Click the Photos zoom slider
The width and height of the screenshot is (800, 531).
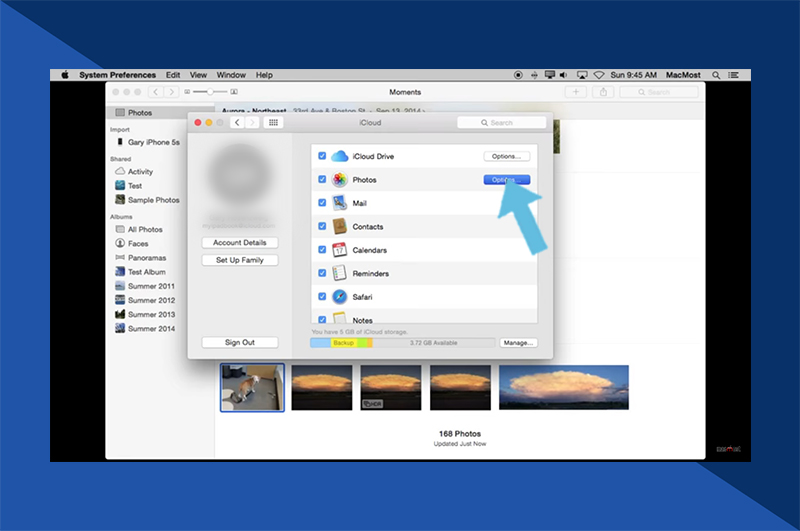210,92
